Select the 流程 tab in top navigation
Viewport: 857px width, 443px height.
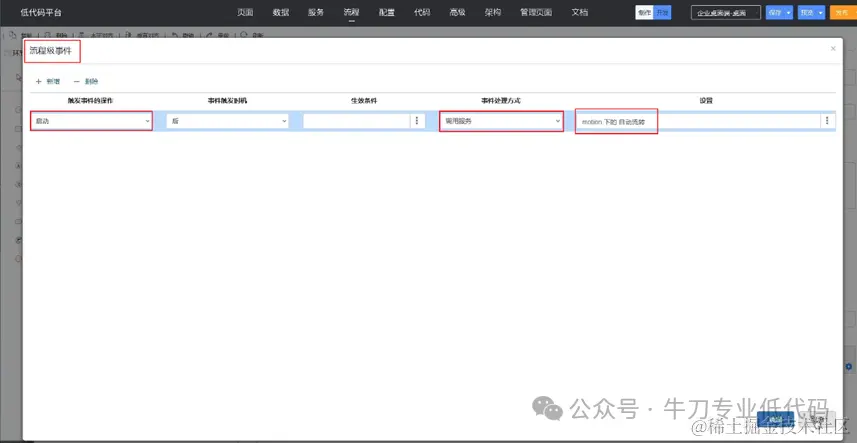351,12
